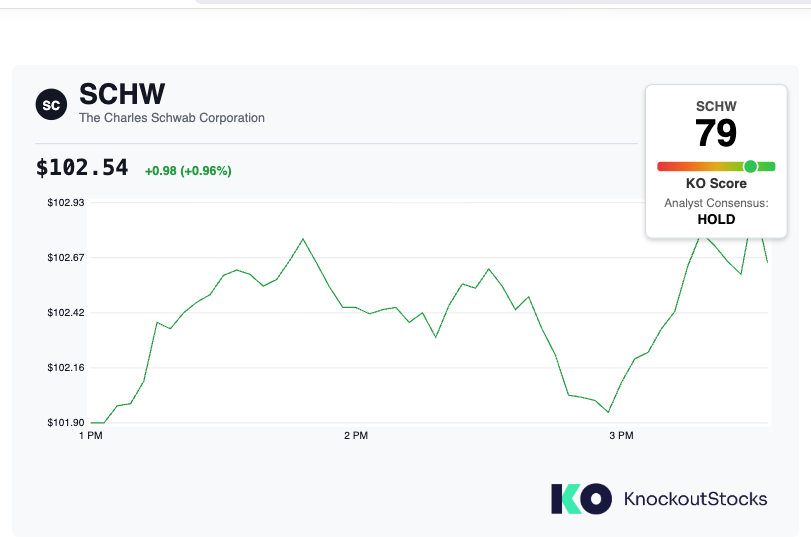
Task: Open the KnockoutStocks brand name link
Action: point(695,499)
